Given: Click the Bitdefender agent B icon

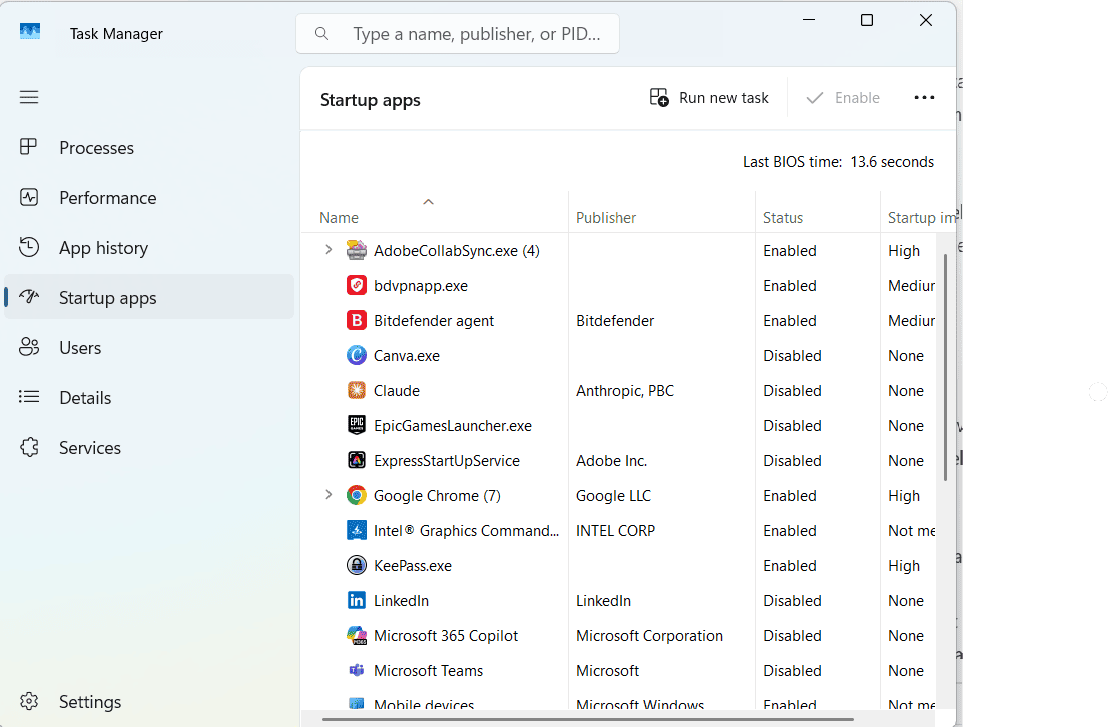Looking at the screenshot, I should coord(357,320).
